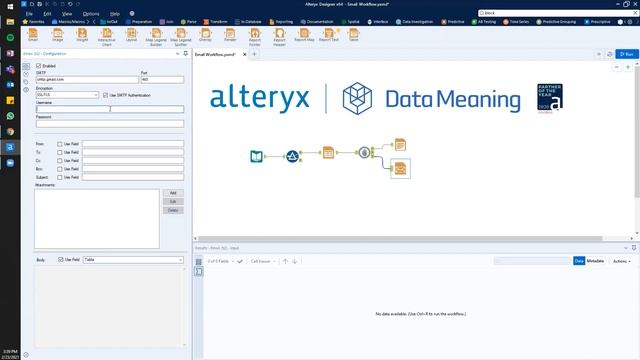Select the Map Legend Splitter tool
This screenshot has width=640, height=360.
pyautogui.click(x=181, y=37)
